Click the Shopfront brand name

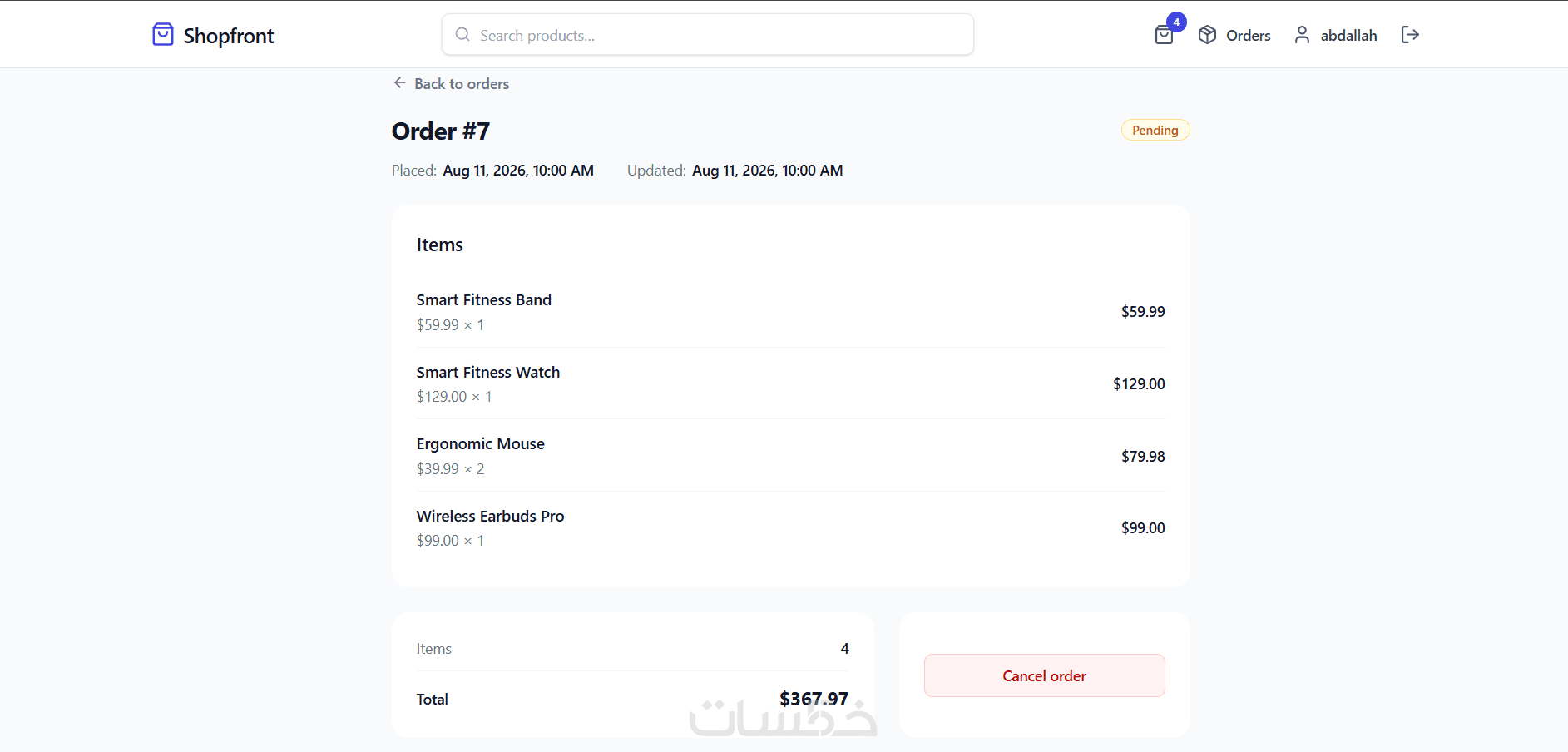(x=229, y=36)
